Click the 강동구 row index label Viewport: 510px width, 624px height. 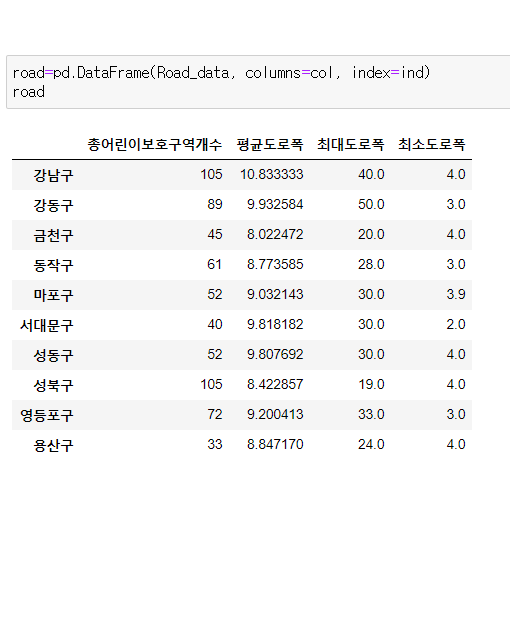tap(53, 205)
